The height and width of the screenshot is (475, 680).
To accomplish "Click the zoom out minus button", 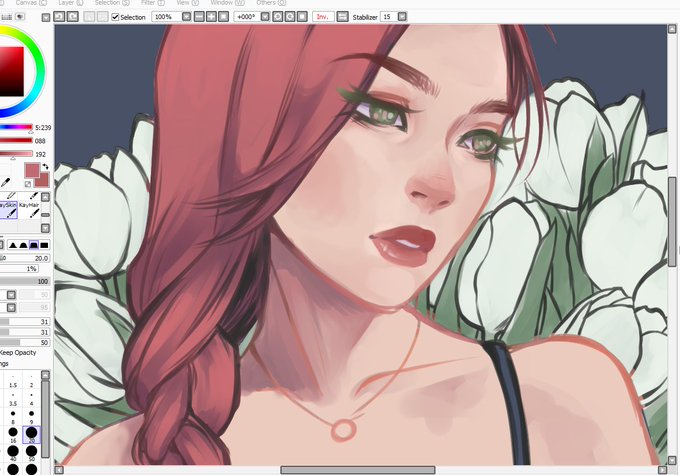I will 199,17.
